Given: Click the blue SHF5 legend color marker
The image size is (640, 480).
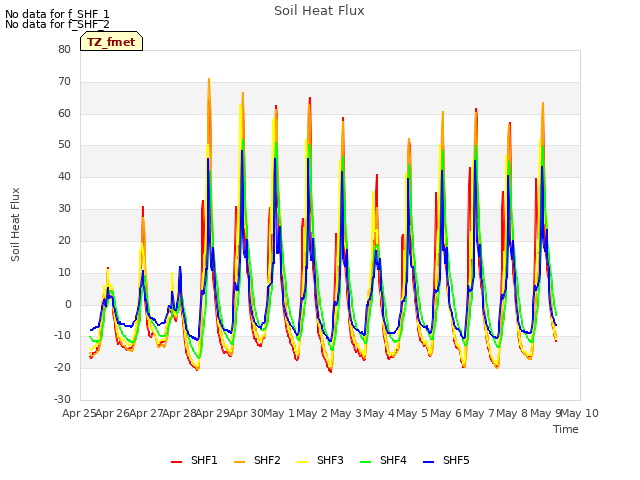Looking at the screenshot, I should 429,462.
